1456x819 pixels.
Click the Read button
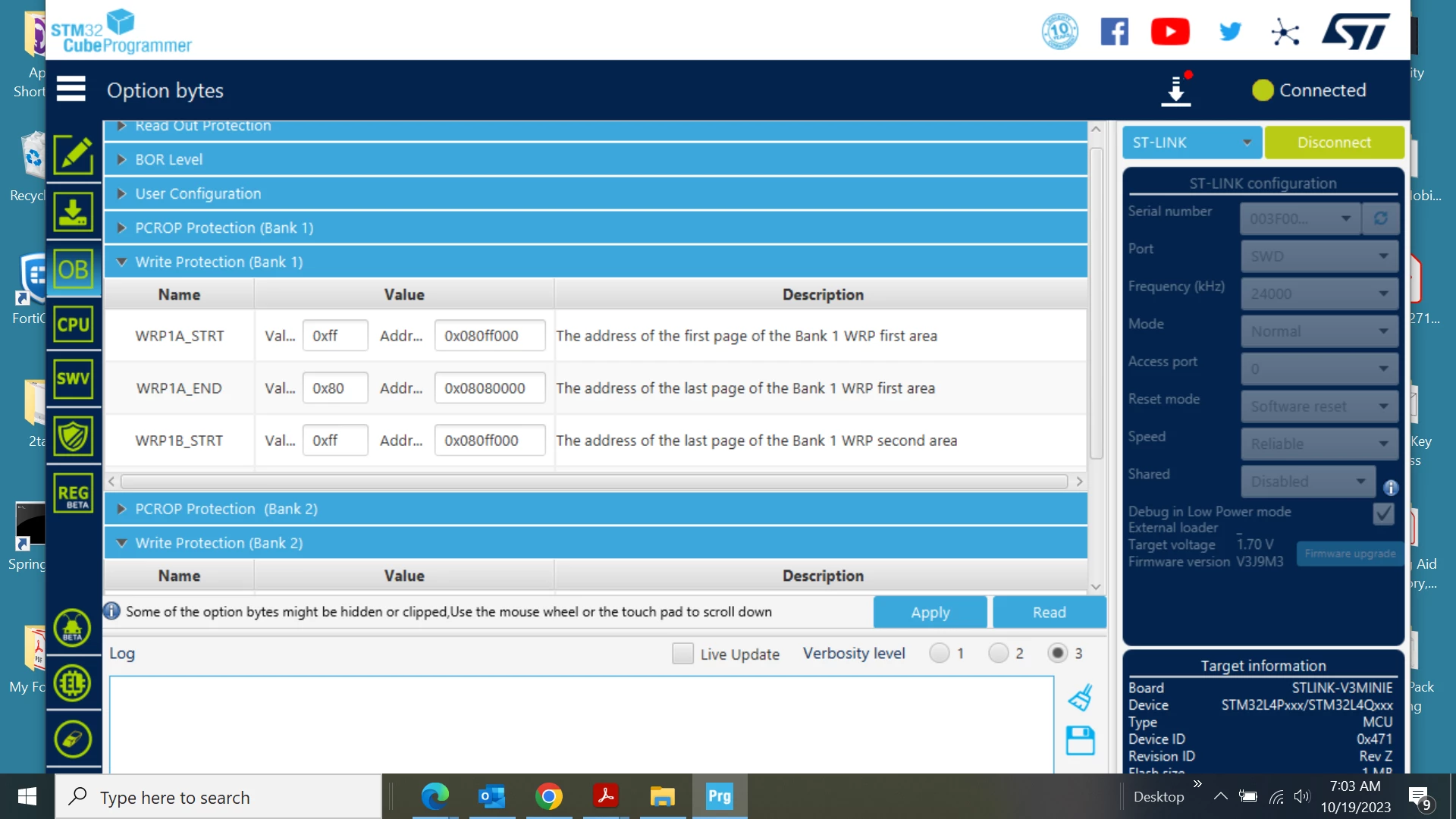pyautogui.click(x=1049, y=612)
